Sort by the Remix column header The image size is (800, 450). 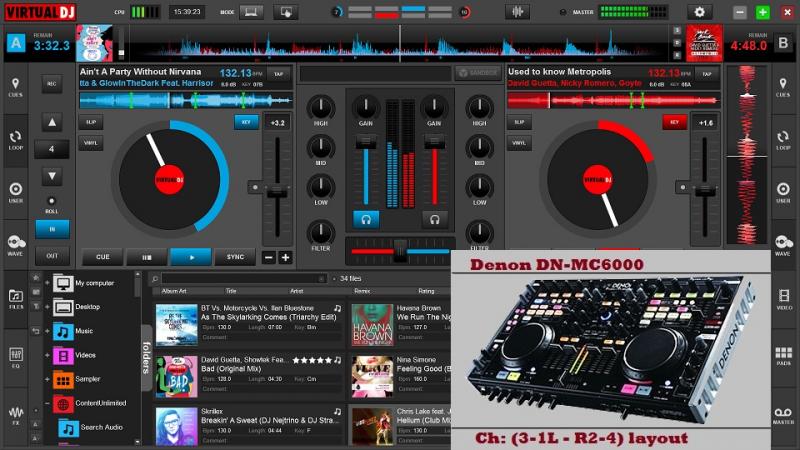coord(362,291)
